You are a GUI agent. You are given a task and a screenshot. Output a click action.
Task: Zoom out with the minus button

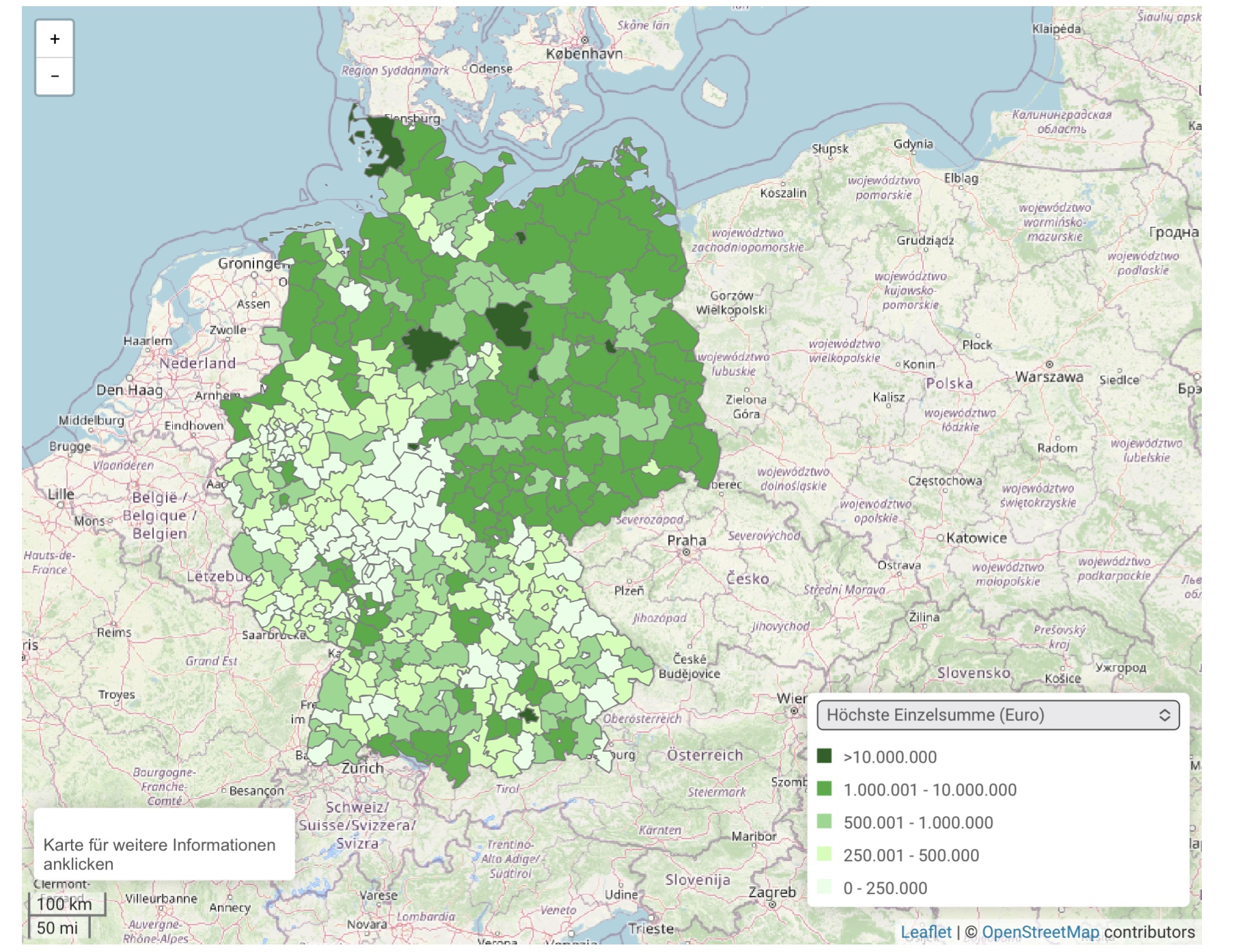click(55, 77)
